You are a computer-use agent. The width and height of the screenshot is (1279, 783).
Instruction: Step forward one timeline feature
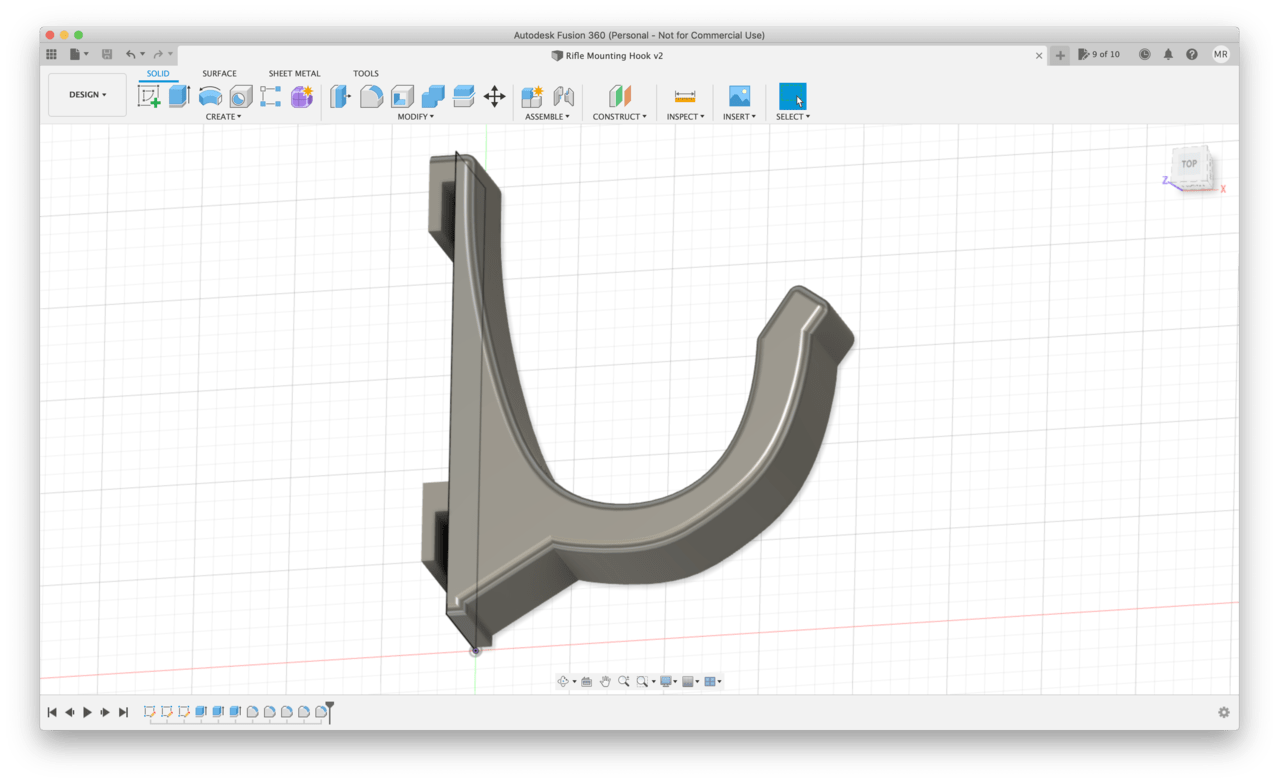(105, 713)
